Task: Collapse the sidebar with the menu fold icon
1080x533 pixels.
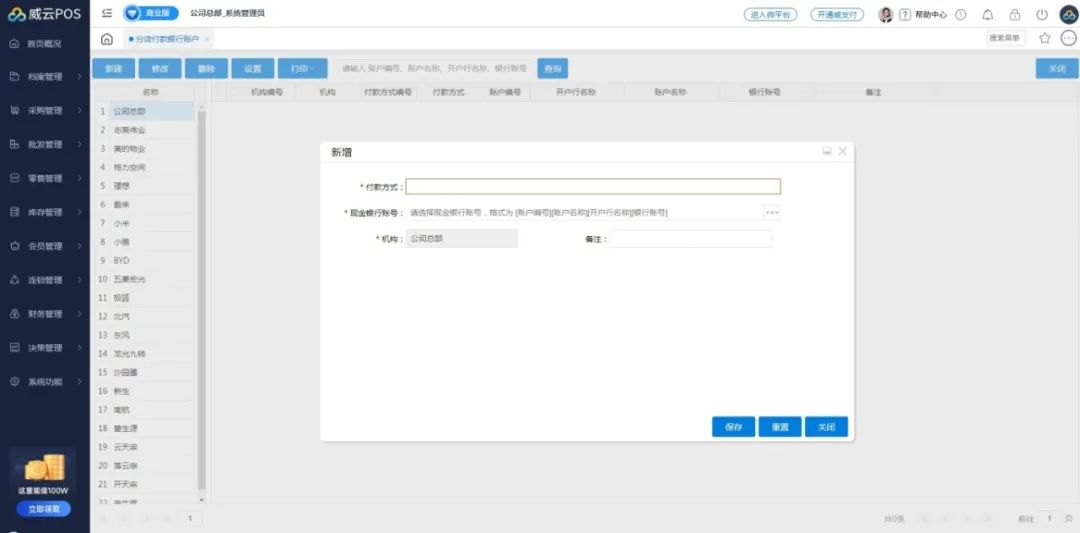Action: pyautogui.click(x=107, y=14)
